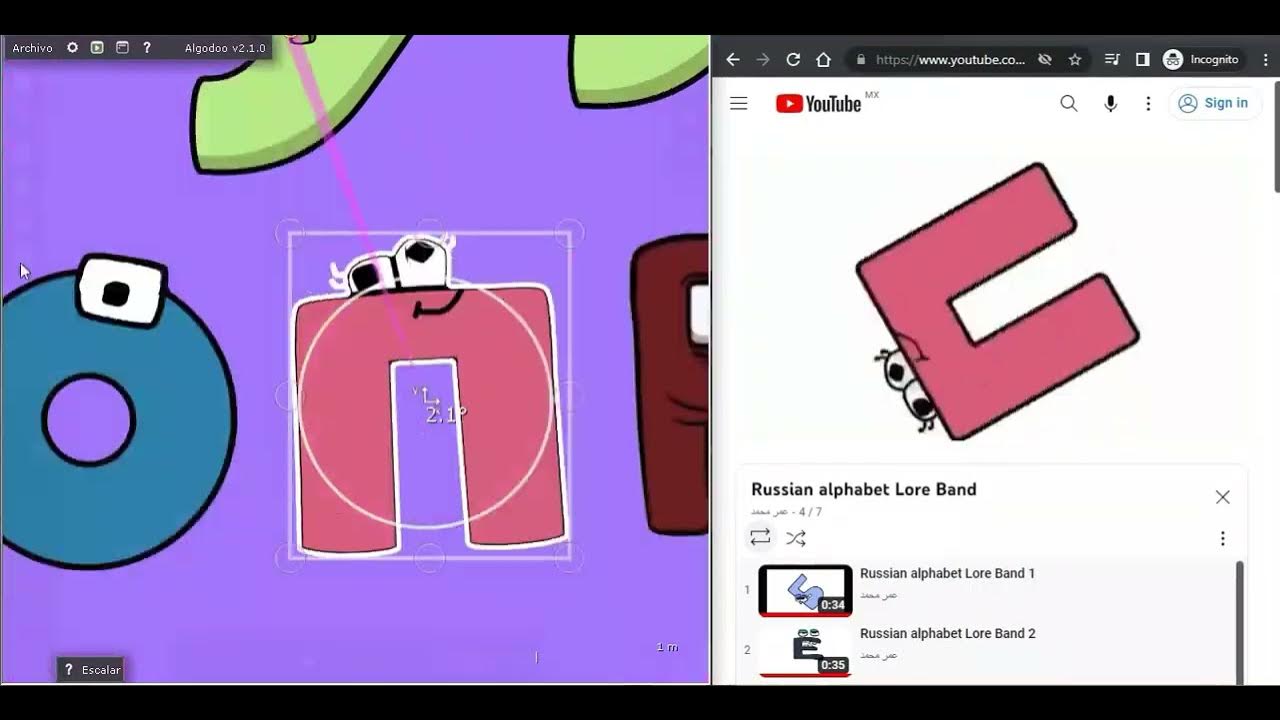The width and height of the screenshot is (1280, 720).
Task: Click the Russian alphabet Lore Band playlist title
Action: 864,489
